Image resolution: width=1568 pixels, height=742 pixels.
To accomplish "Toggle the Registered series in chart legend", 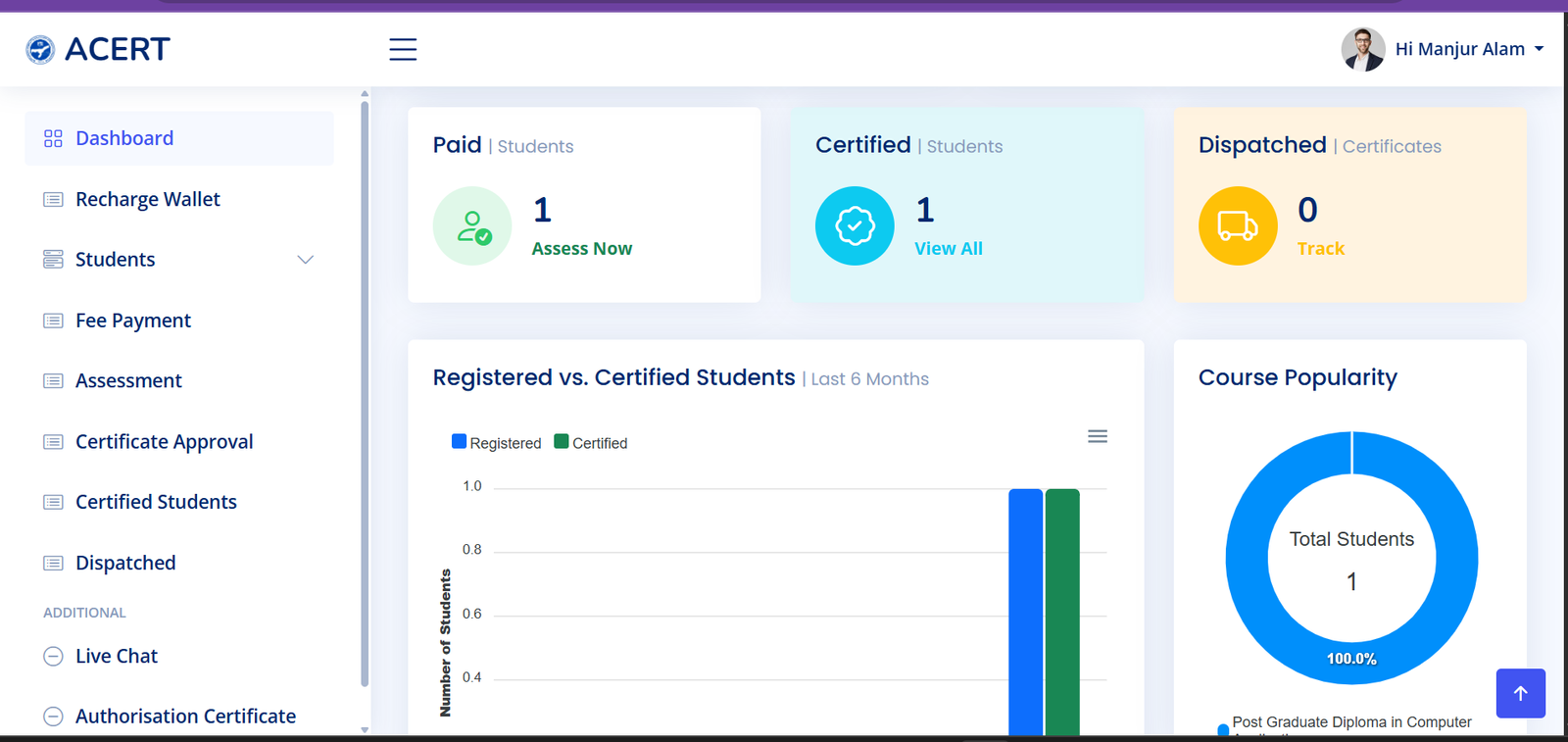I will (497, 443).
